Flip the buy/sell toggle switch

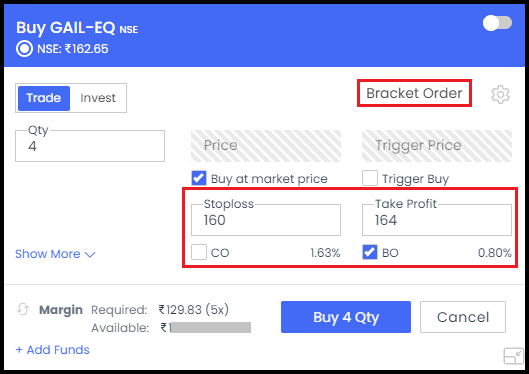click(x=497, y=23)
